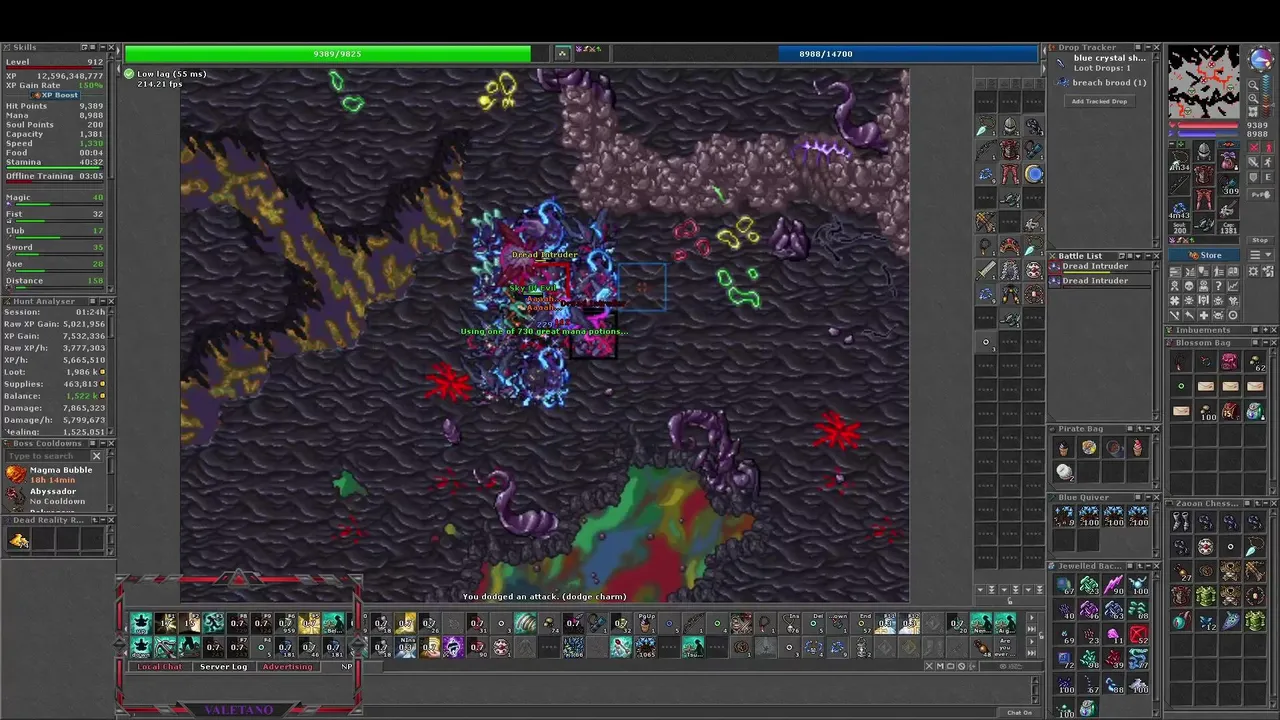This screenshot has height=720, width=1280.
Task: Click the Stop button
Action: tap(1261, 240)
